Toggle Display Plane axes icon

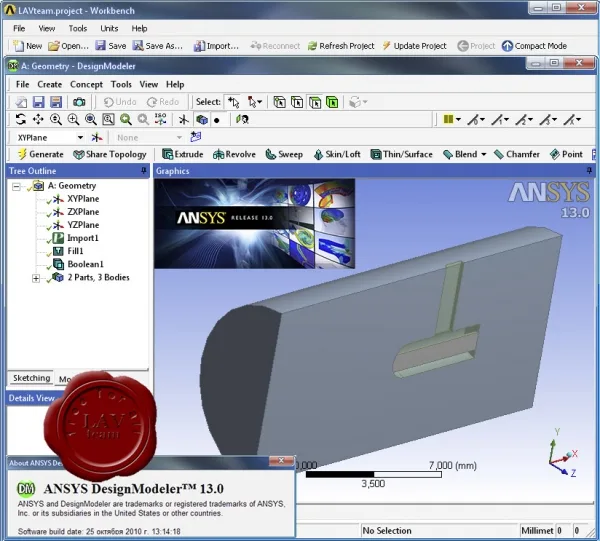184,120
